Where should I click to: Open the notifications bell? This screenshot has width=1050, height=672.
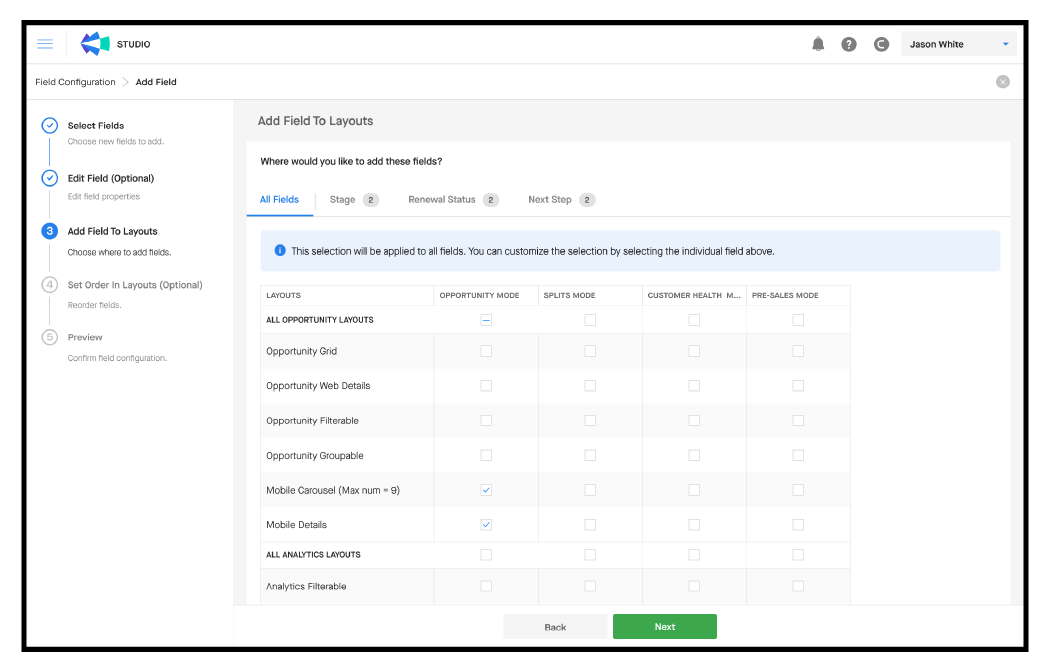(818, 44)
